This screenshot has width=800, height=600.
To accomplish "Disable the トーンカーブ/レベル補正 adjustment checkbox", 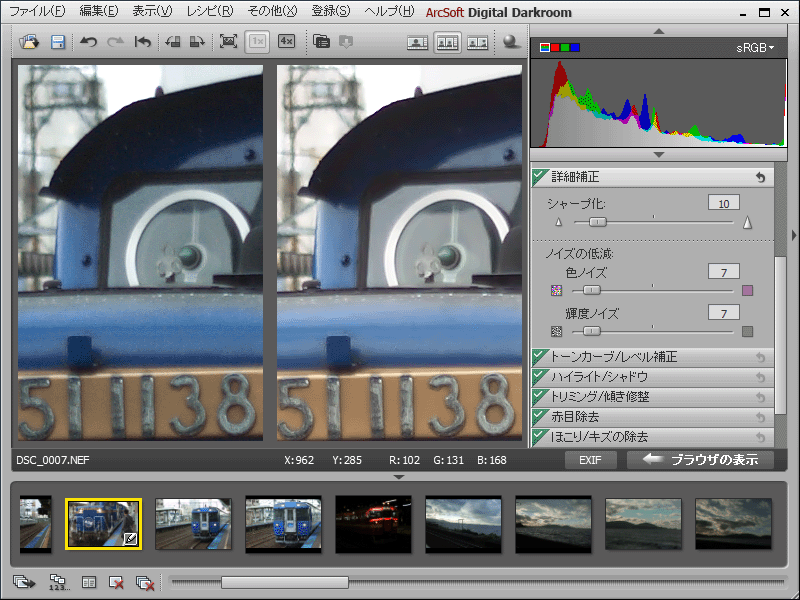I will tap(539, 357).
